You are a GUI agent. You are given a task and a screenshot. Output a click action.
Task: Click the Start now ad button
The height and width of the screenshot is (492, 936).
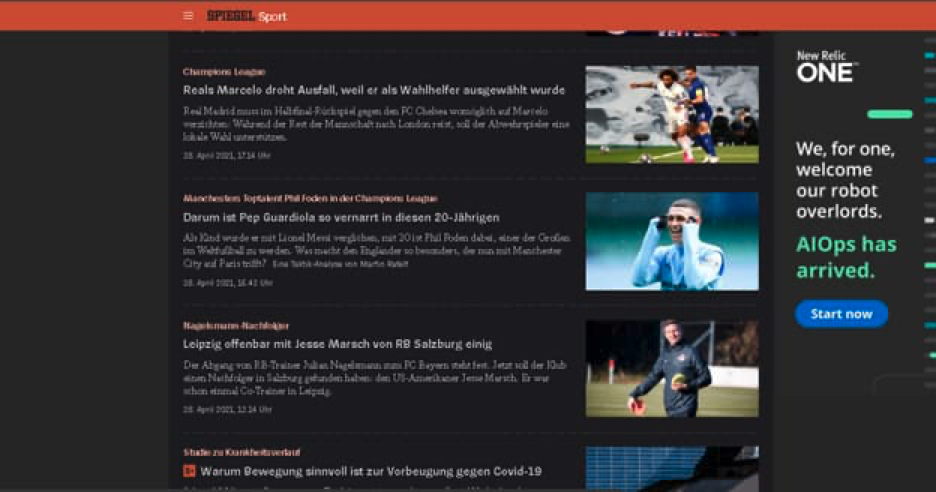pyautogui.click(x=841, y=314)
